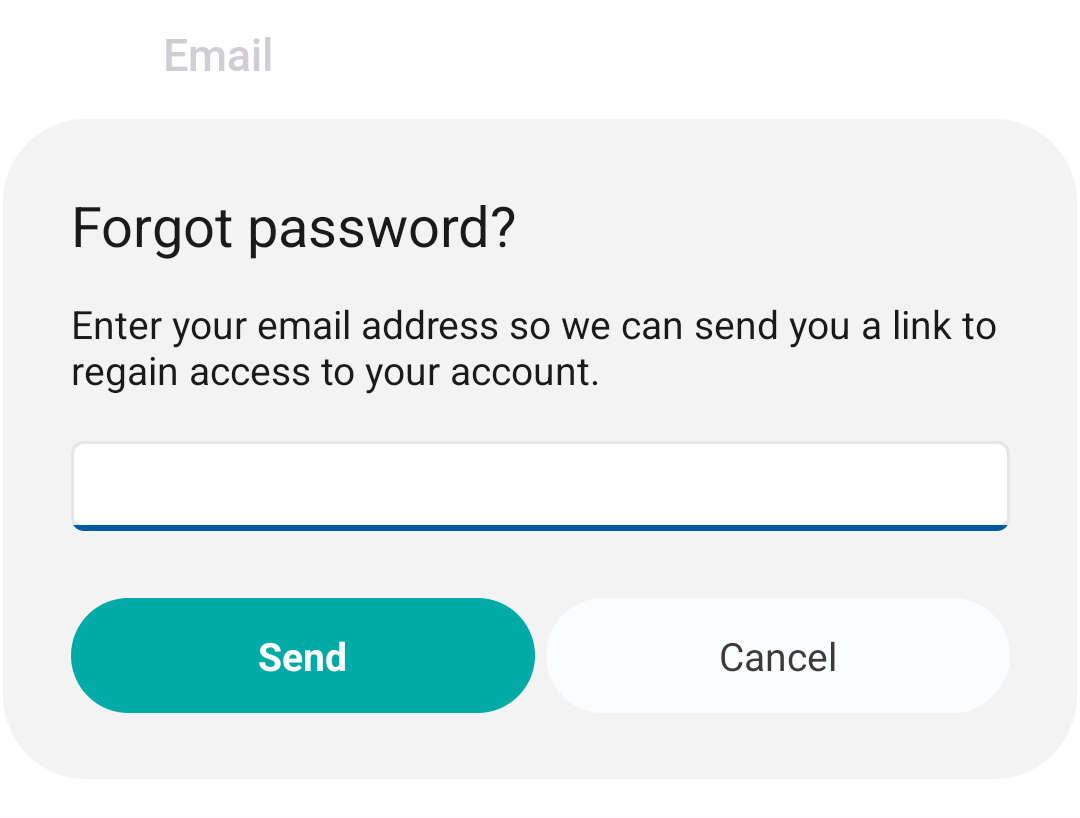Click the word Send in the teal button
Screen dimensions: 1080x818
(302, 657)
